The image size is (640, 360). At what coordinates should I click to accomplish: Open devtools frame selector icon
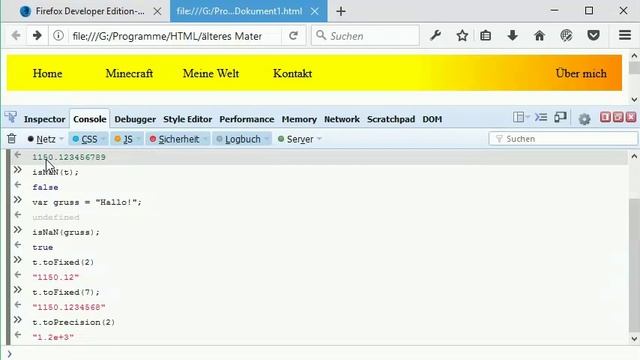(520, 118)
